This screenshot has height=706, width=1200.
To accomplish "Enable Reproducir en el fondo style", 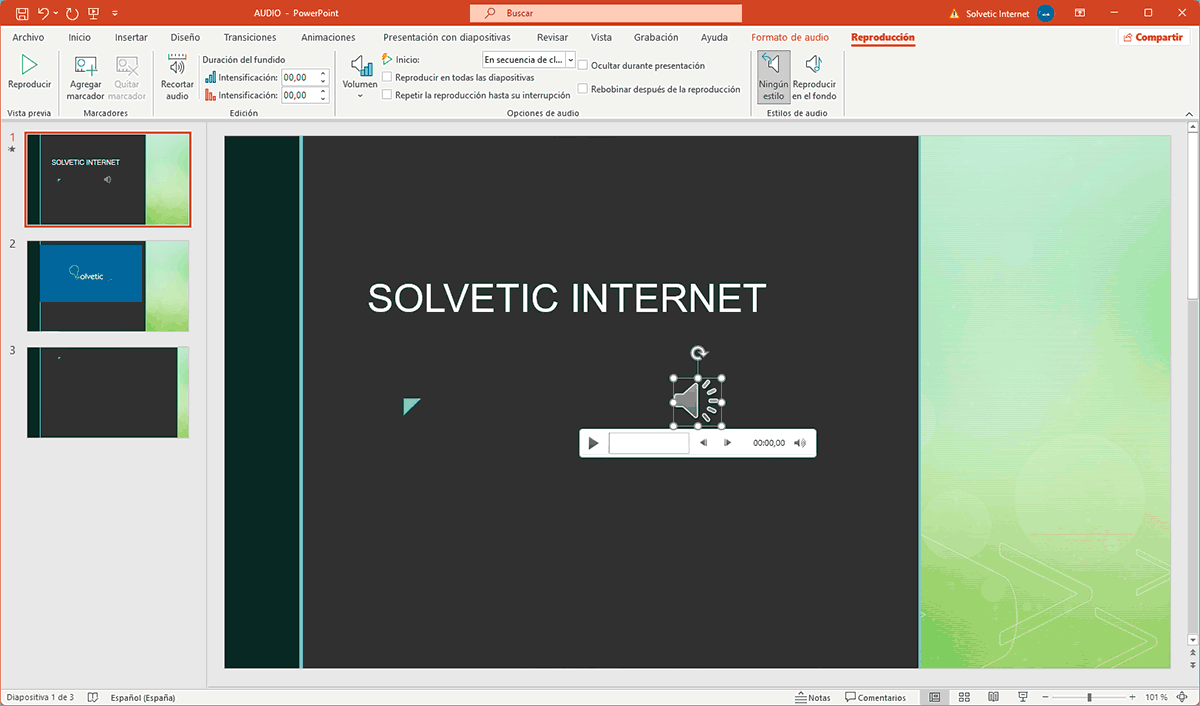I will point(813,75).
